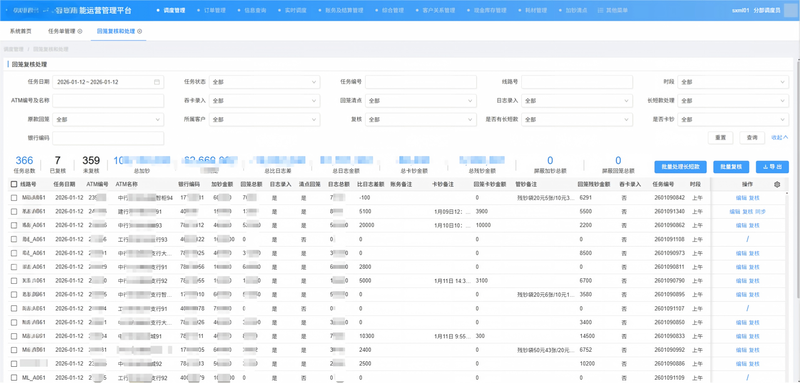Viewport: 800px width, 383px height.
Task: Click the 批量处理长短款 button
Action: coord(681,167)
